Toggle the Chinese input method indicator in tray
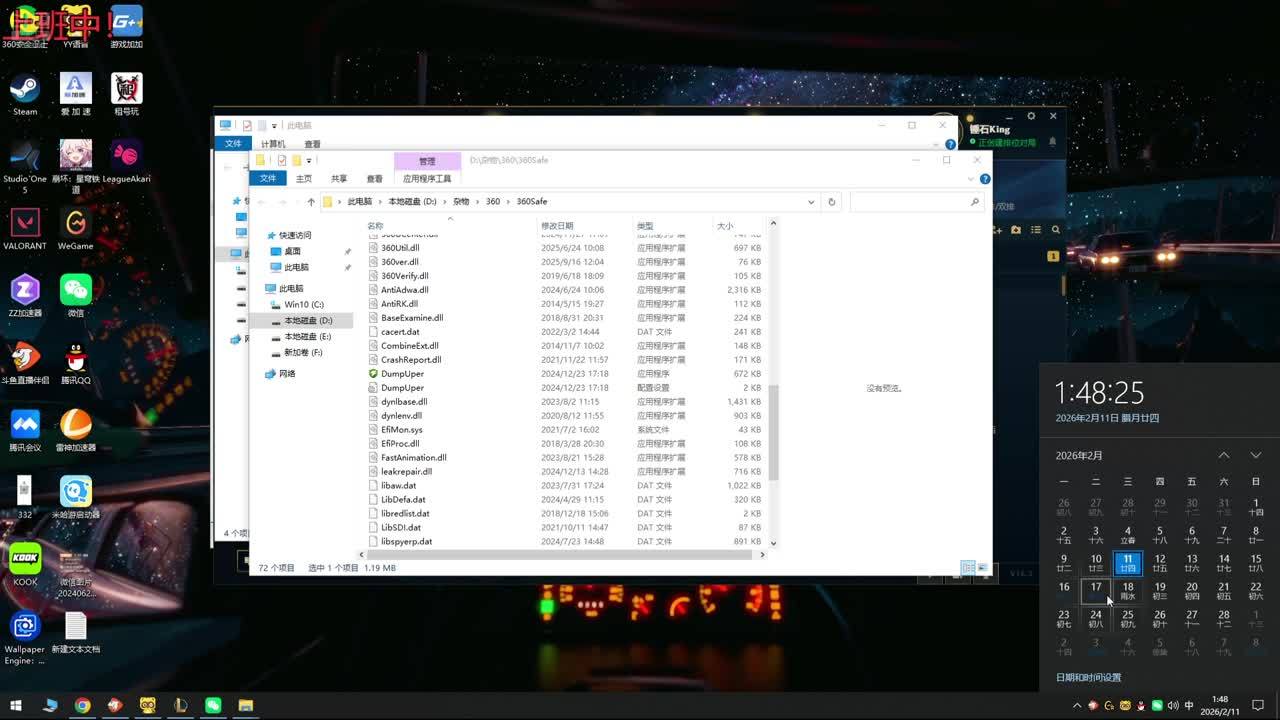The width and height of the screenshot is (1280, 720). pos(1189,705)
